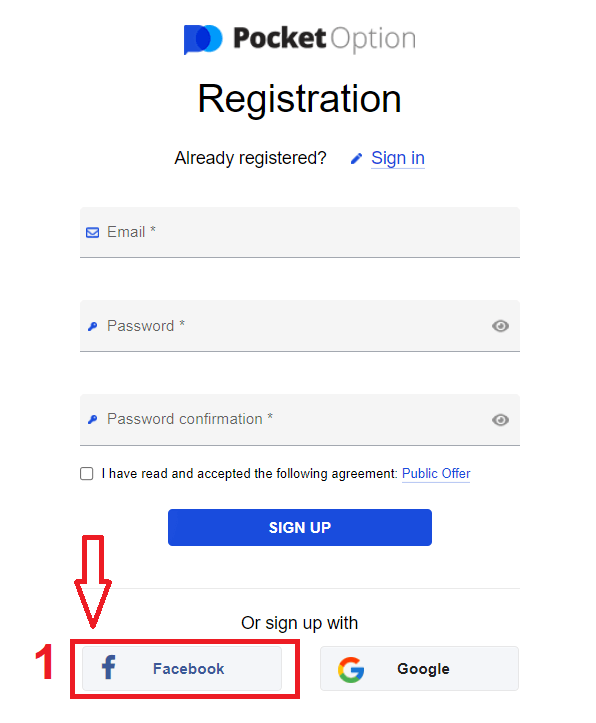This screenshot has width=596, height=723.
Task: Click the pencil icon beside Sign in
Action: pyautogui.click(x=356, y=159)
